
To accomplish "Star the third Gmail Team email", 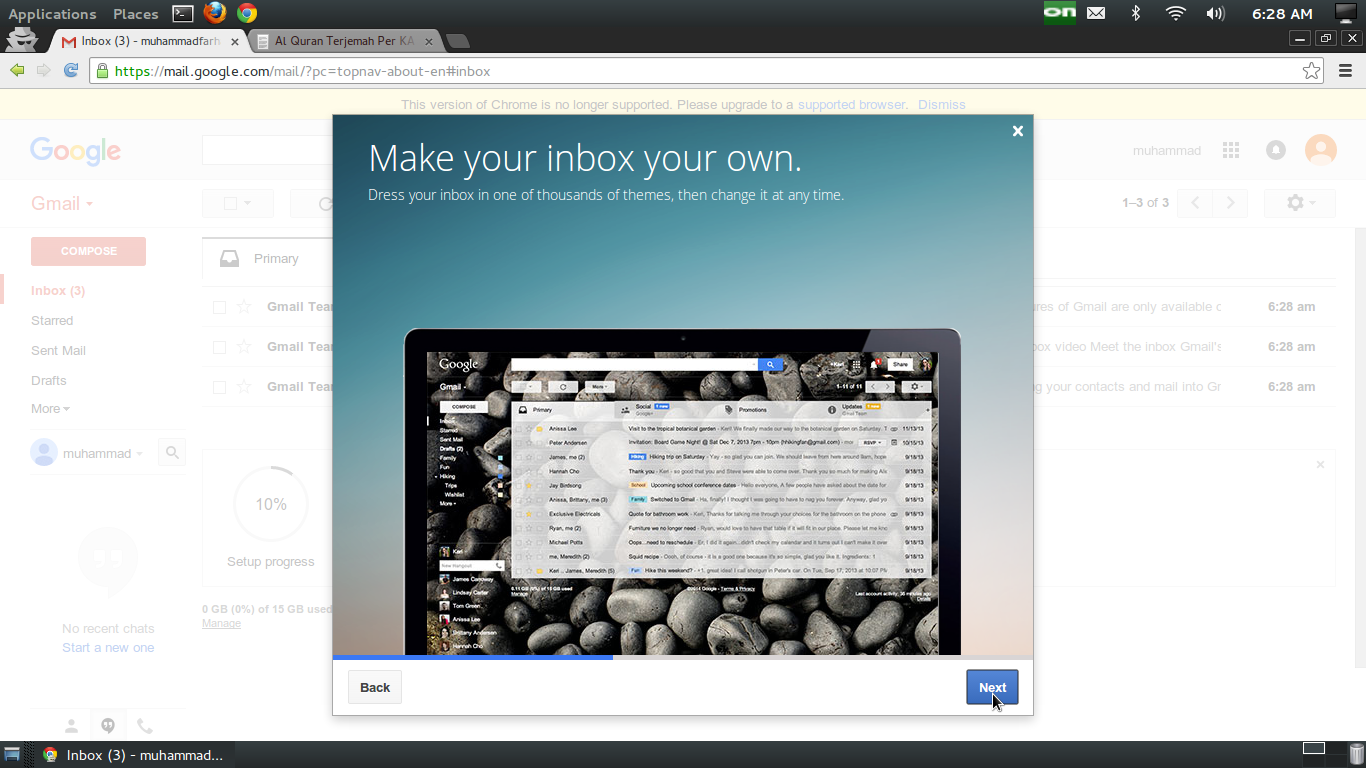I will click(244, 387).
